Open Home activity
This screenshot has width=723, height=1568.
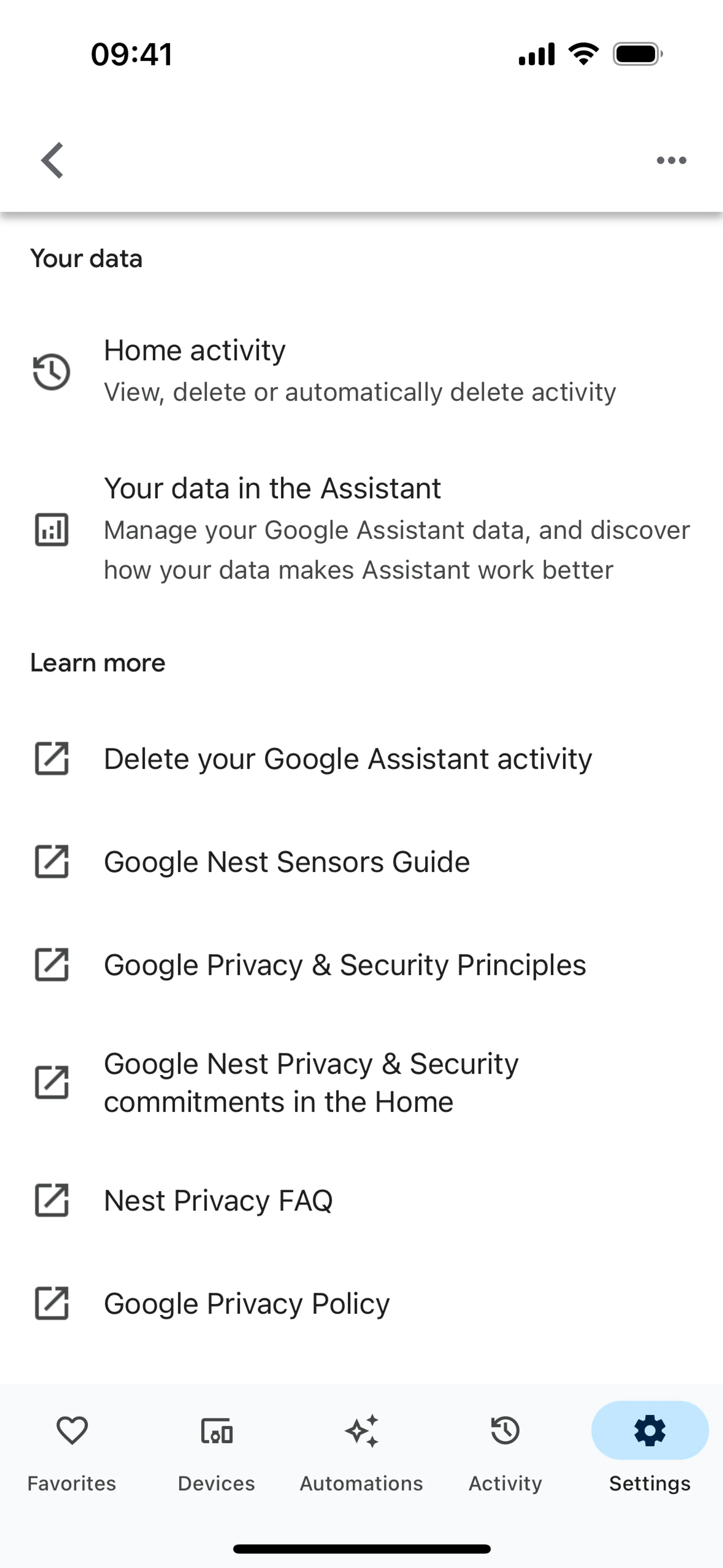click(x=359, y=370)
